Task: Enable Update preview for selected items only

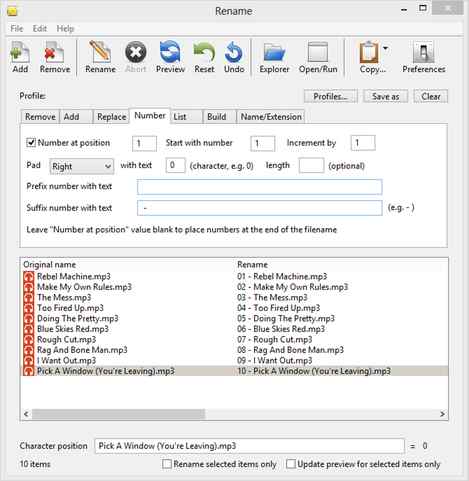Action: [291, 464]
